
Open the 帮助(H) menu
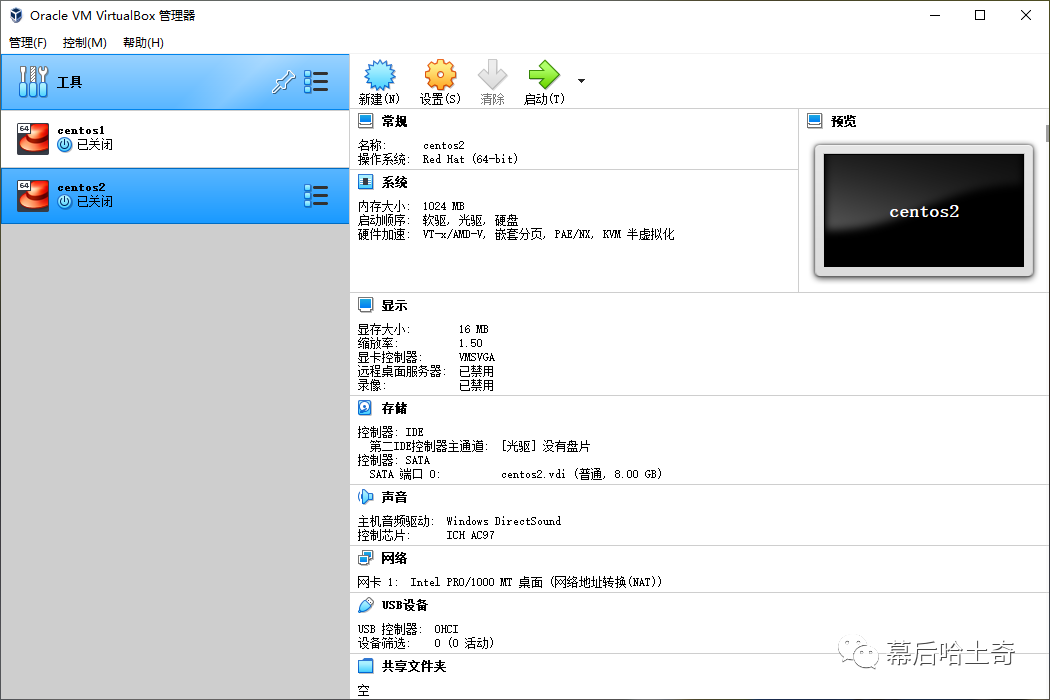(143, 43)
